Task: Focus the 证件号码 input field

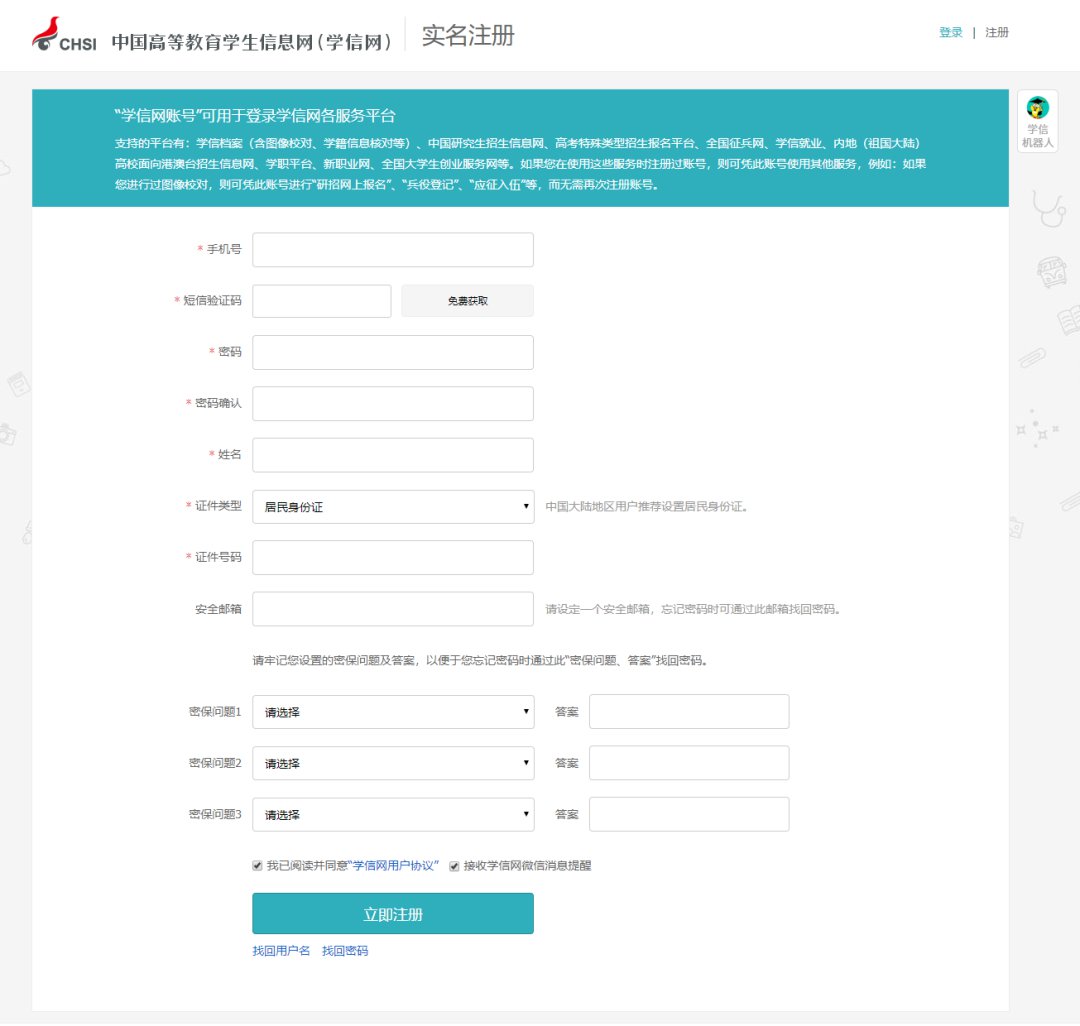Action: coord(393,558)
